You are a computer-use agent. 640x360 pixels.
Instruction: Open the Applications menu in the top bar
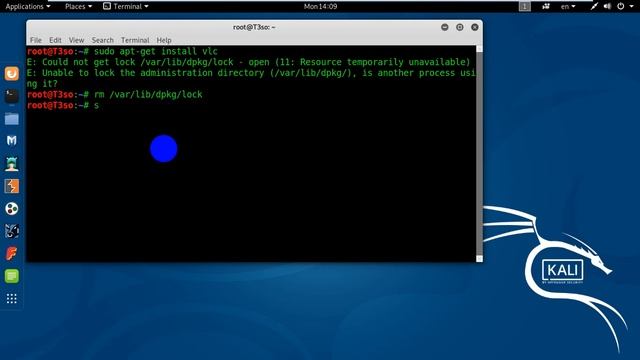28,6
